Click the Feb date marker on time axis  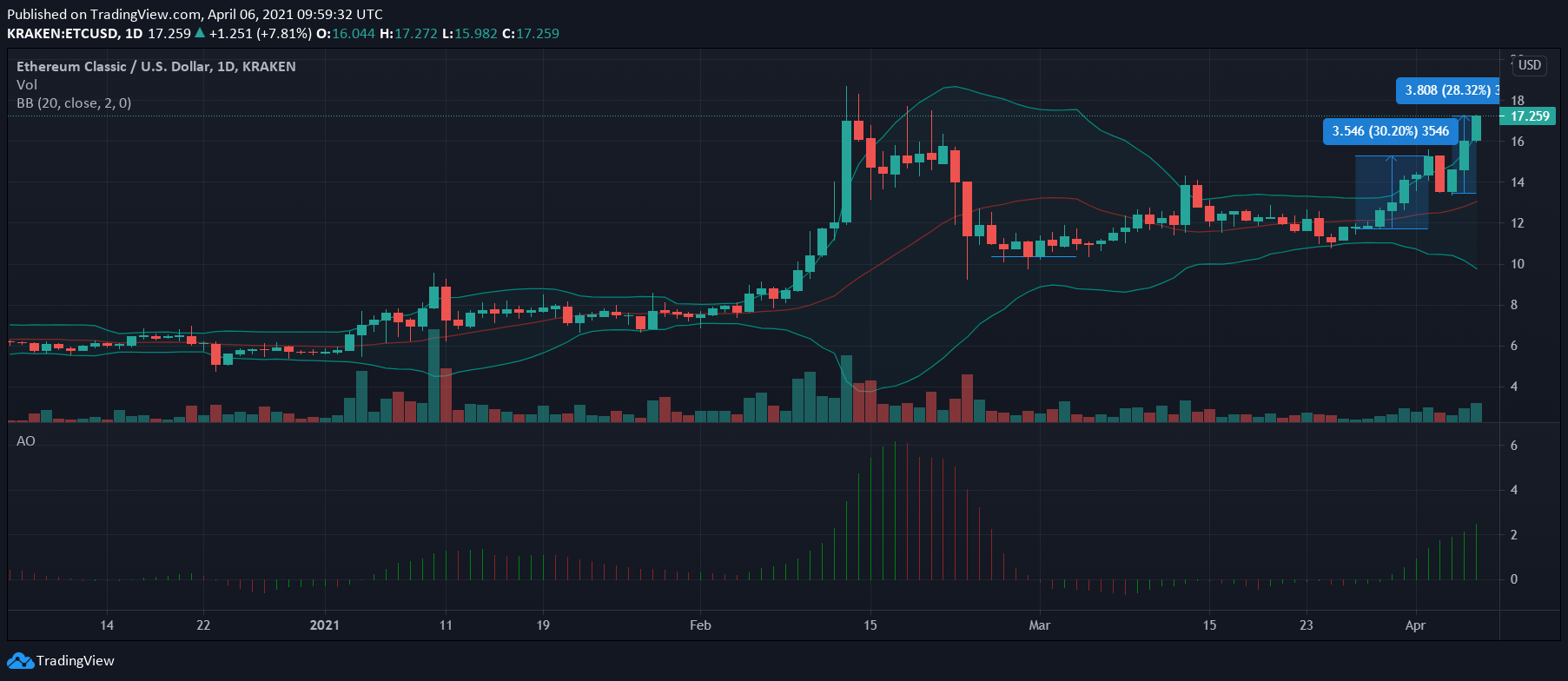click(x=700, y=625)
